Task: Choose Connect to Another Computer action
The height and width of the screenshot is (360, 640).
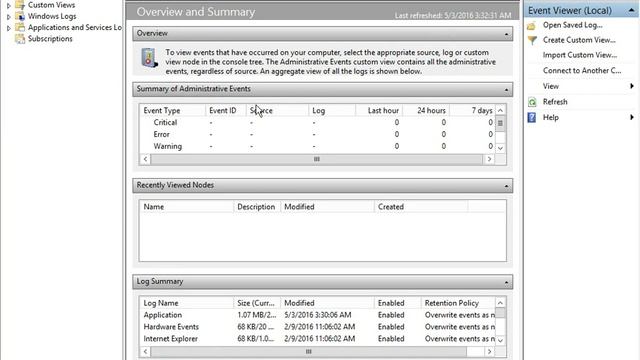Action: coord(582,70)
